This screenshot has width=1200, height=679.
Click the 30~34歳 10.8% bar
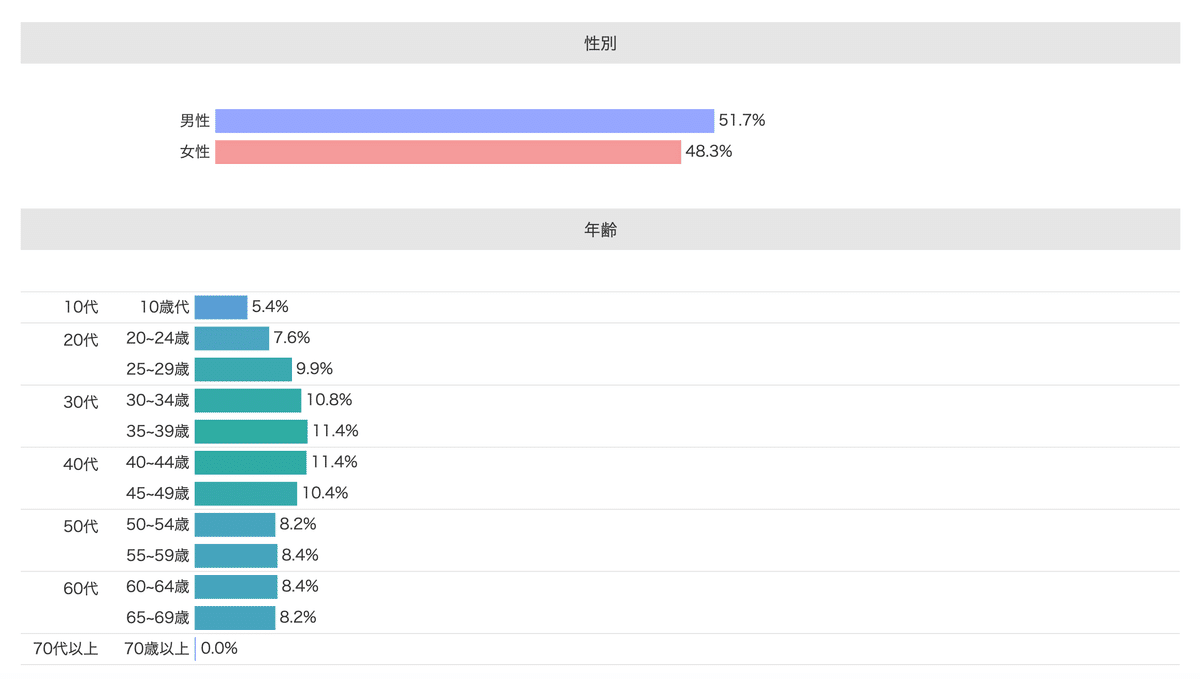[248, 400]
